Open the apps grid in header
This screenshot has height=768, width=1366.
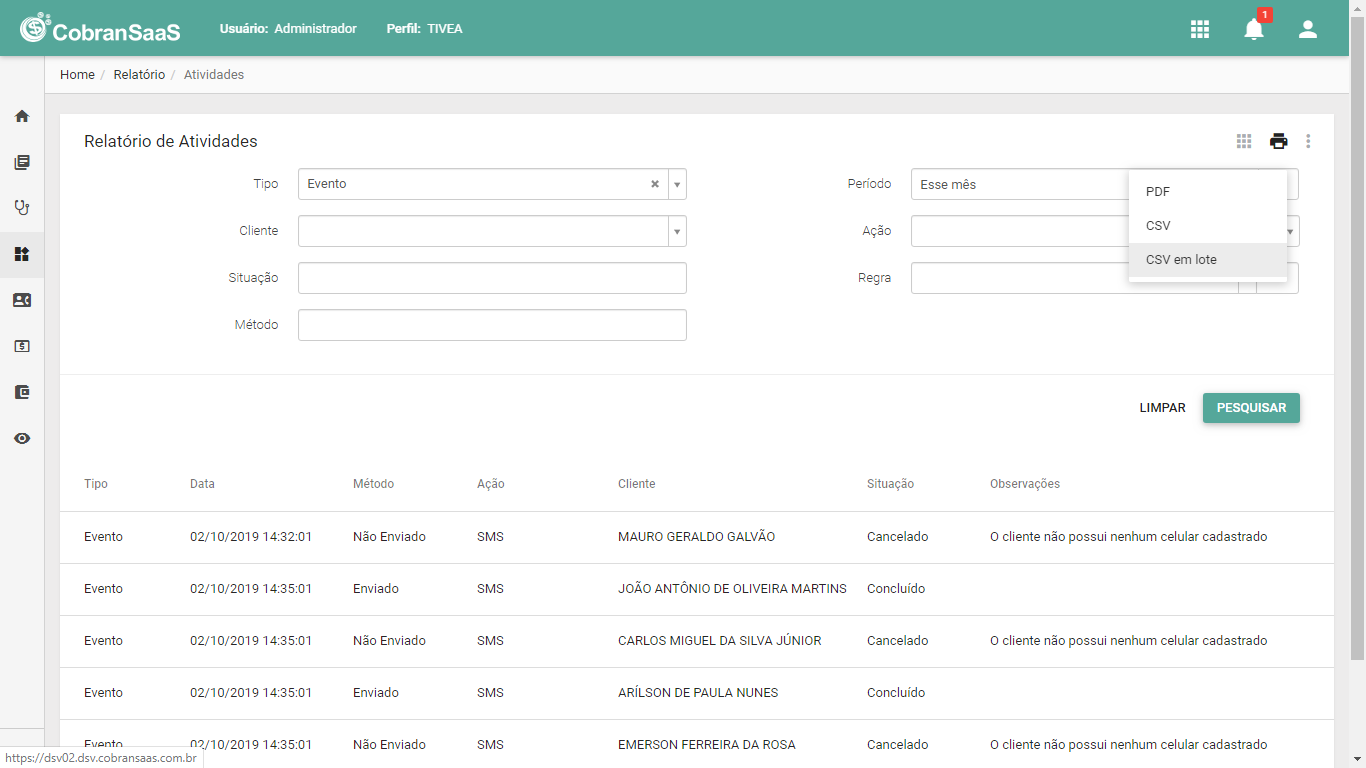(x=1200, y=29)
